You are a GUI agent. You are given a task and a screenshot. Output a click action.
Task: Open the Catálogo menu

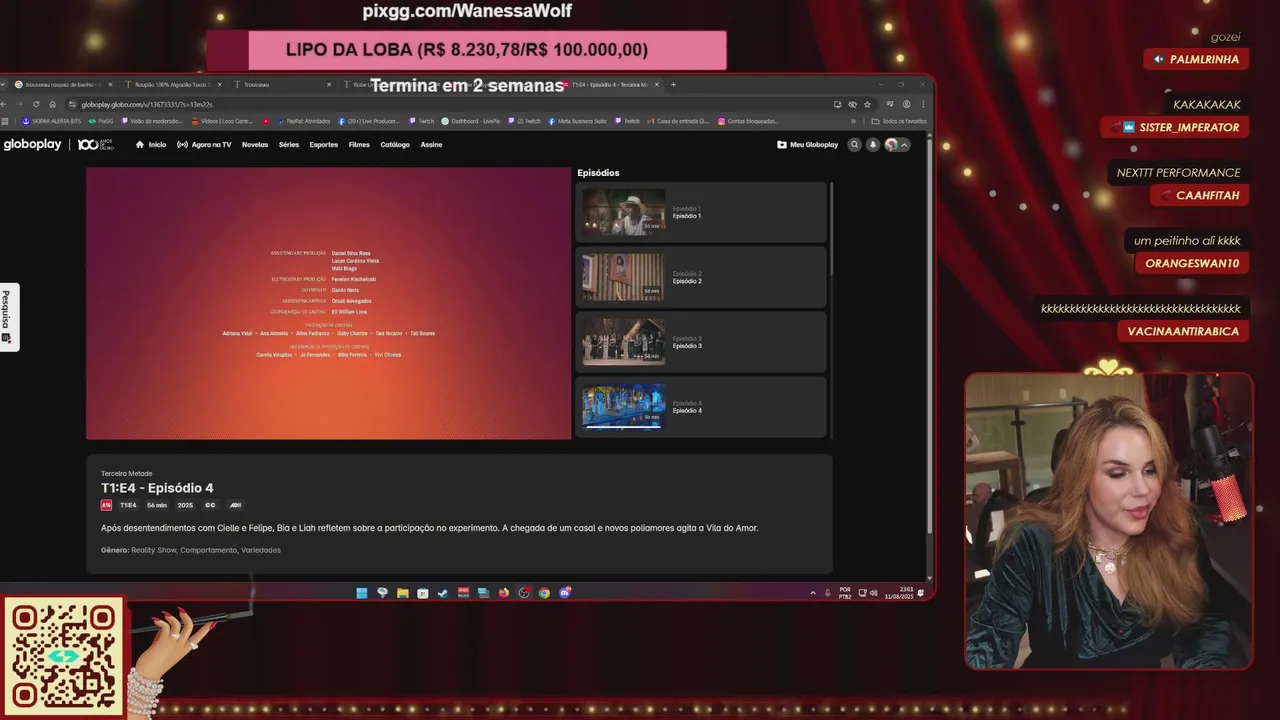pos(395,145)
